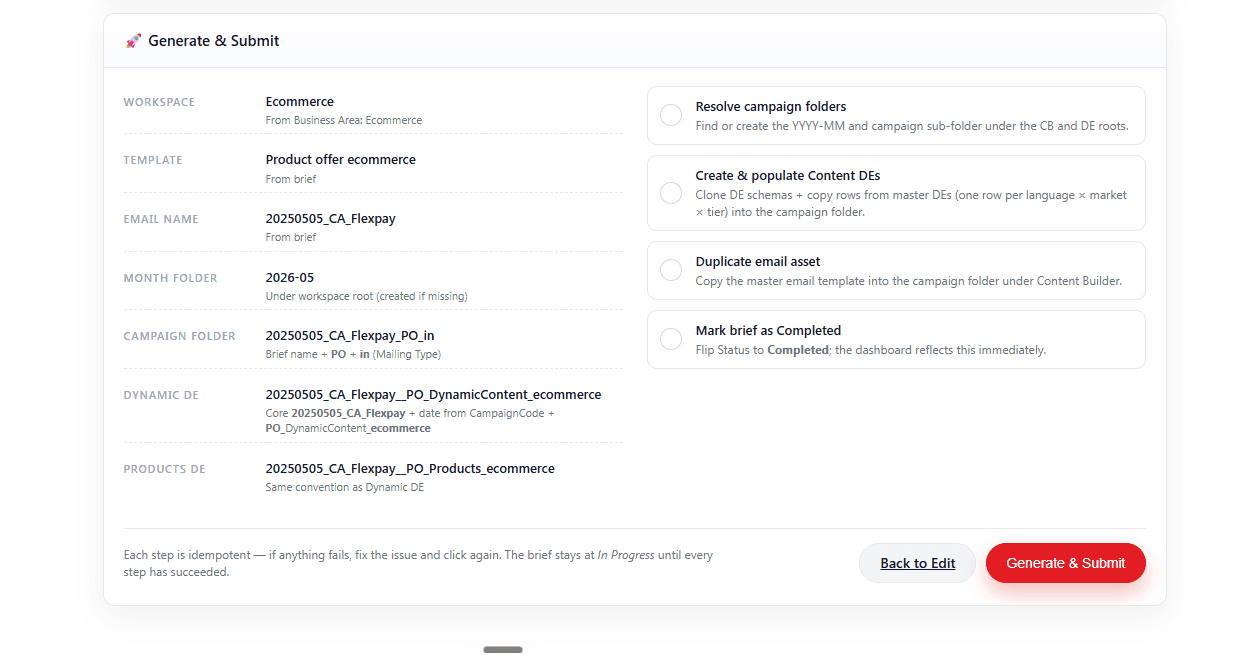Click the 'Under workspace root (created if missing)' hint

[x=367, y=296]
